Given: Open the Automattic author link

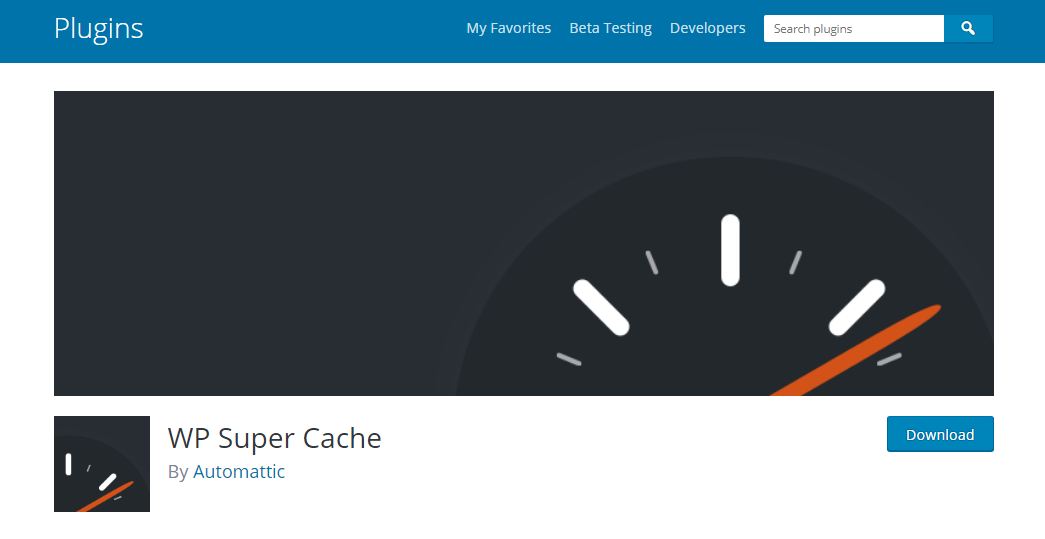Looking at the screenshot, I should (x=239, y=471).
